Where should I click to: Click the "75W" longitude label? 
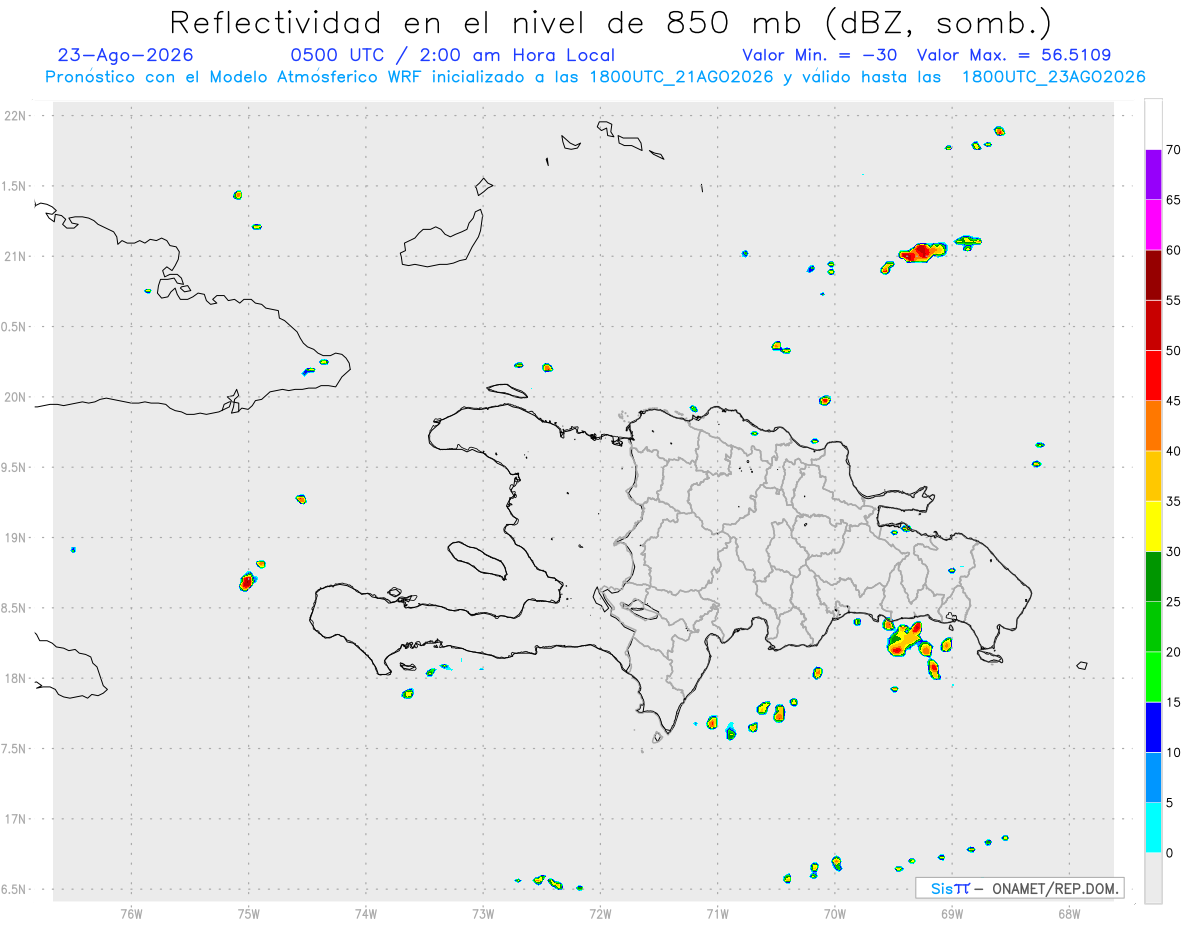click(x=249, y=913)
